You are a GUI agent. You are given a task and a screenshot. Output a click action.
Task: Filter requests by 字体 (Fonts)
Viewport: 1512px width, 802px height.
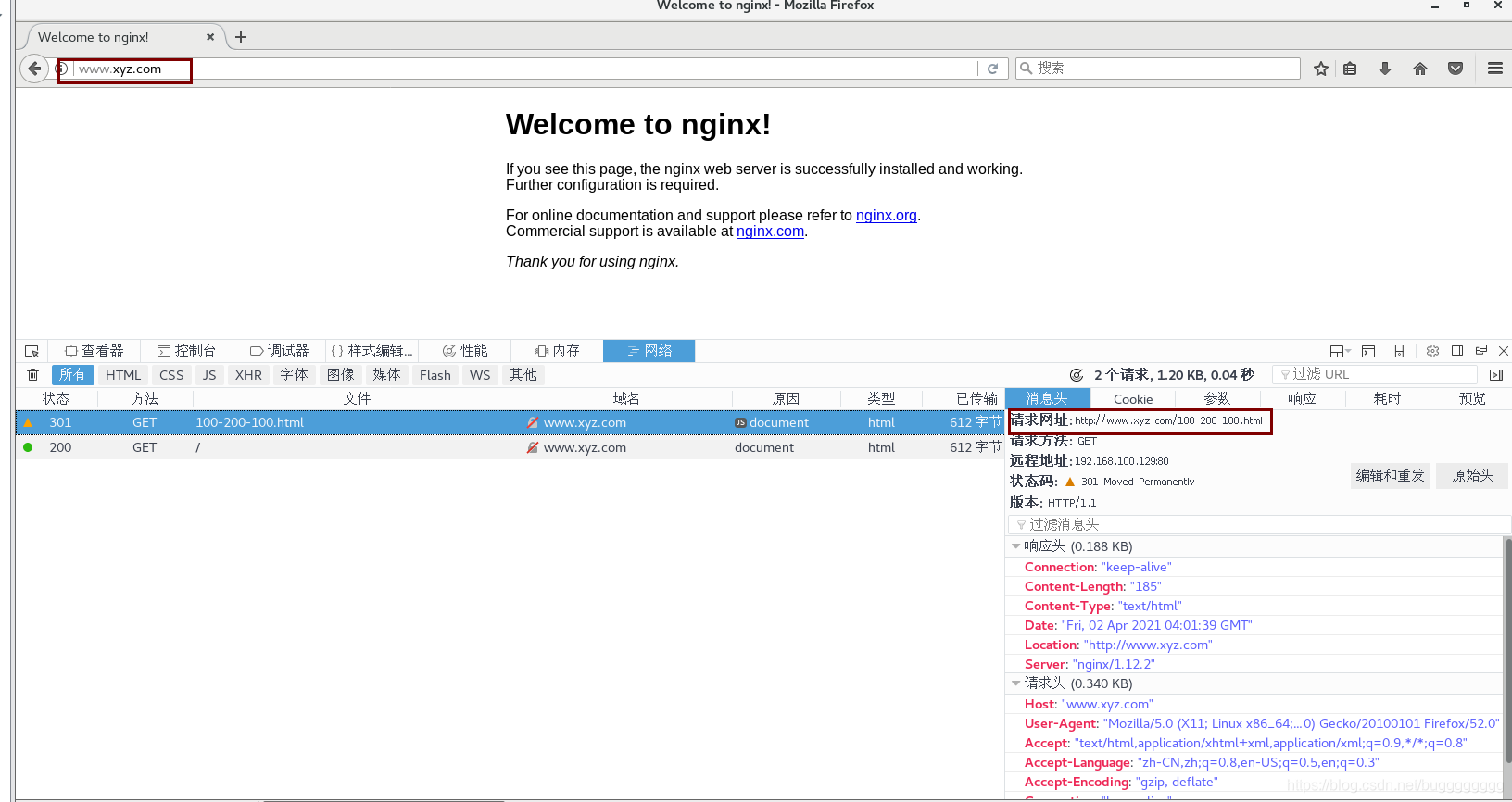pos(294,375)
